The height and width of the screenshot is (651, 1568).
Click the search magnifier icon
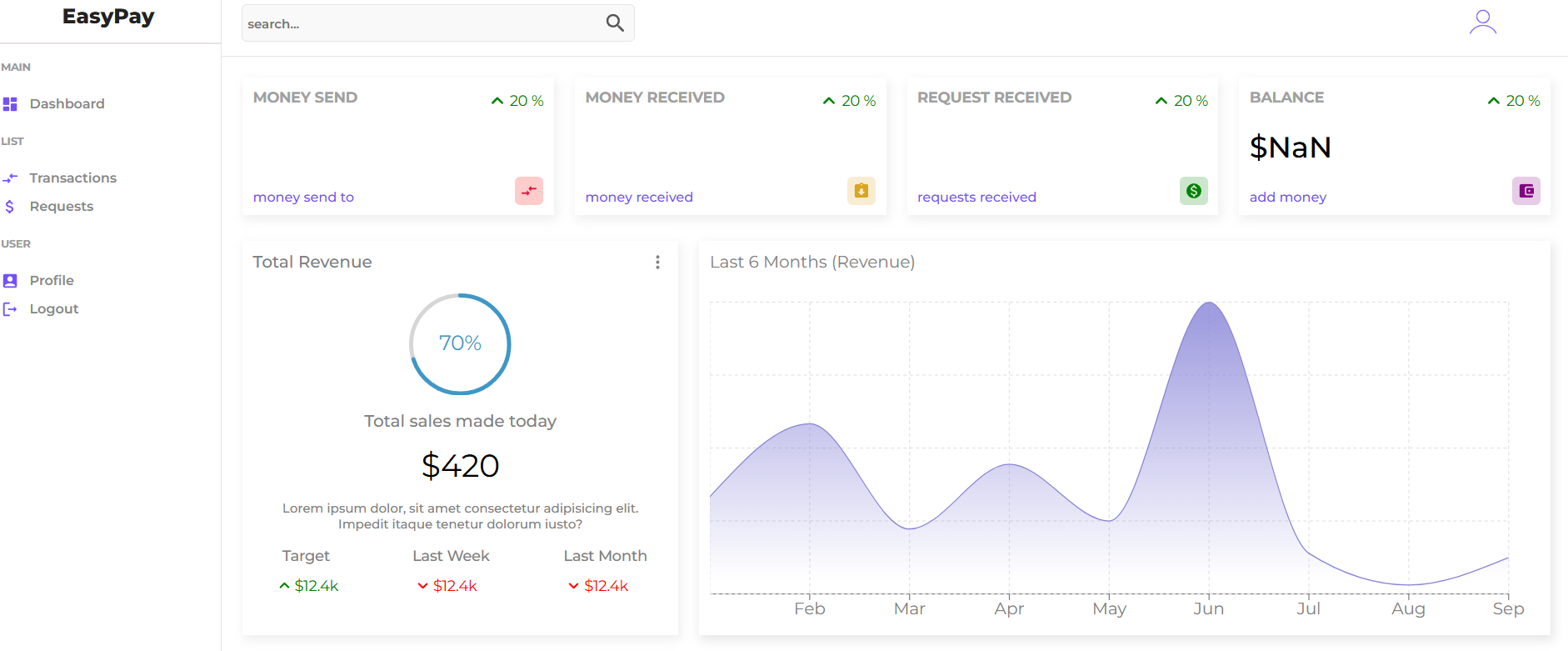coord(615,23)
